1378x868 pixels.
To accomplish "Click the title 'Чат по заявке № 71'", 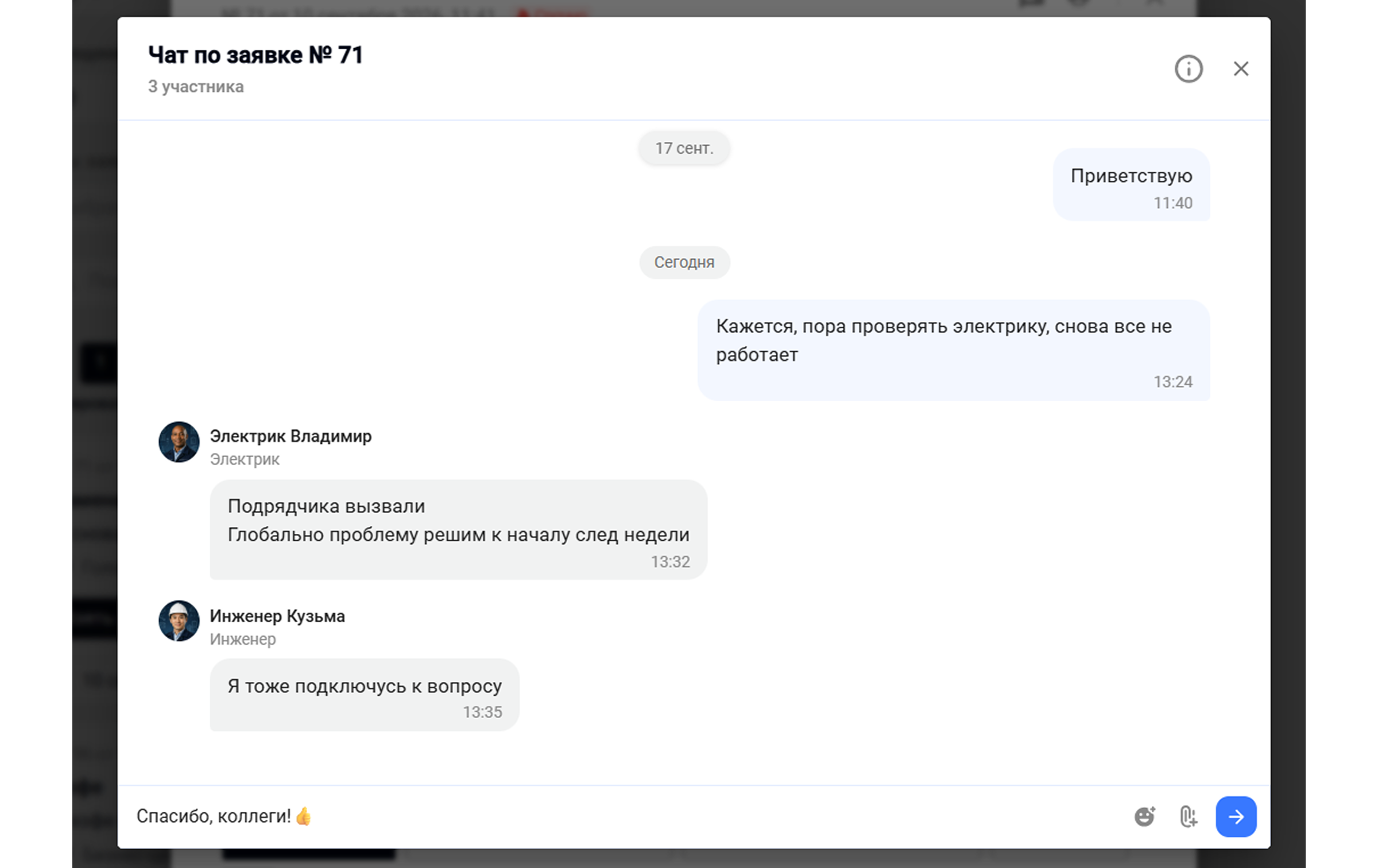I will [x=256, y=55].
